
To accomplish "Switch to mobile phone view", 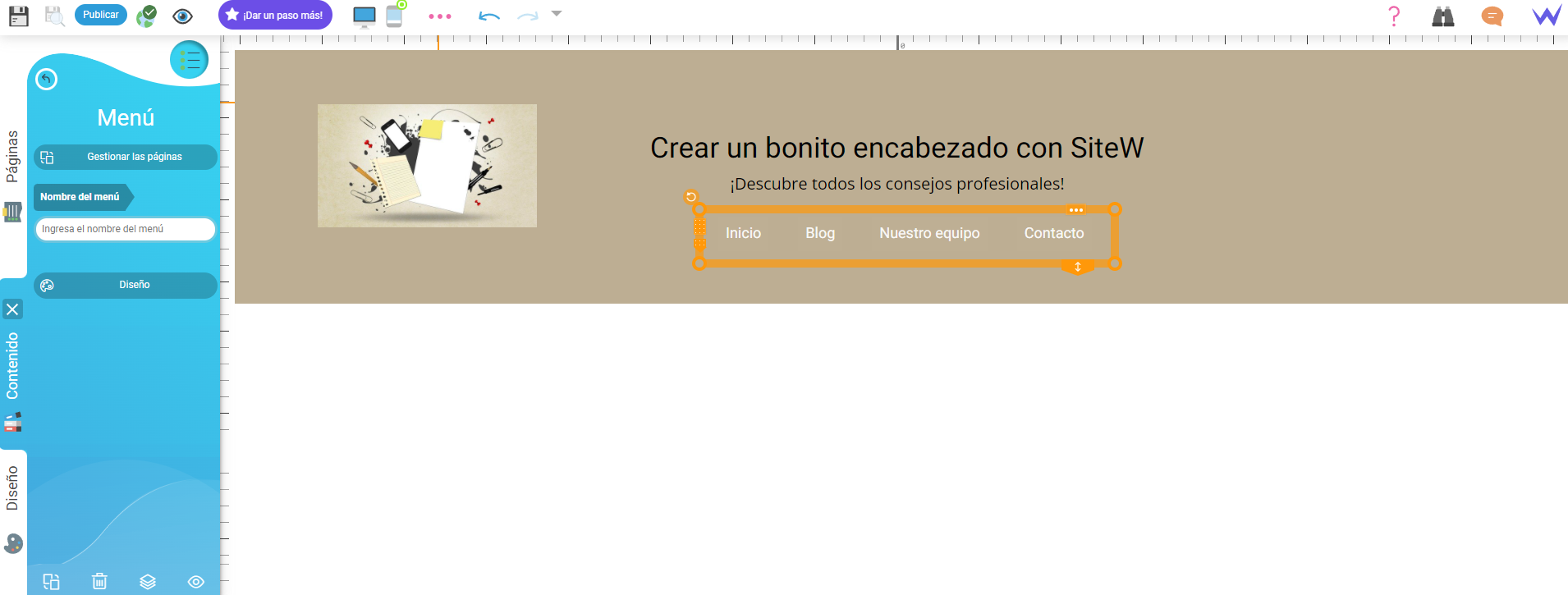I will [395, 16].
